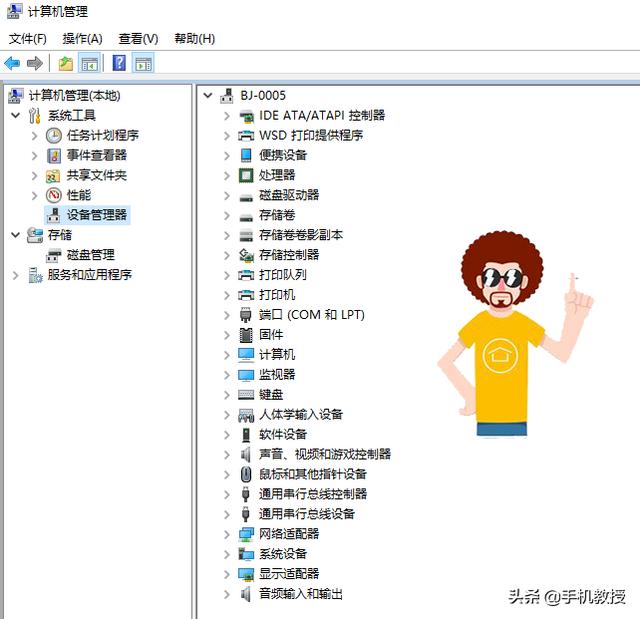Click the 显示适配器 display adapter icon
This screenshot has height=619, width=640.
click(246, 574)
